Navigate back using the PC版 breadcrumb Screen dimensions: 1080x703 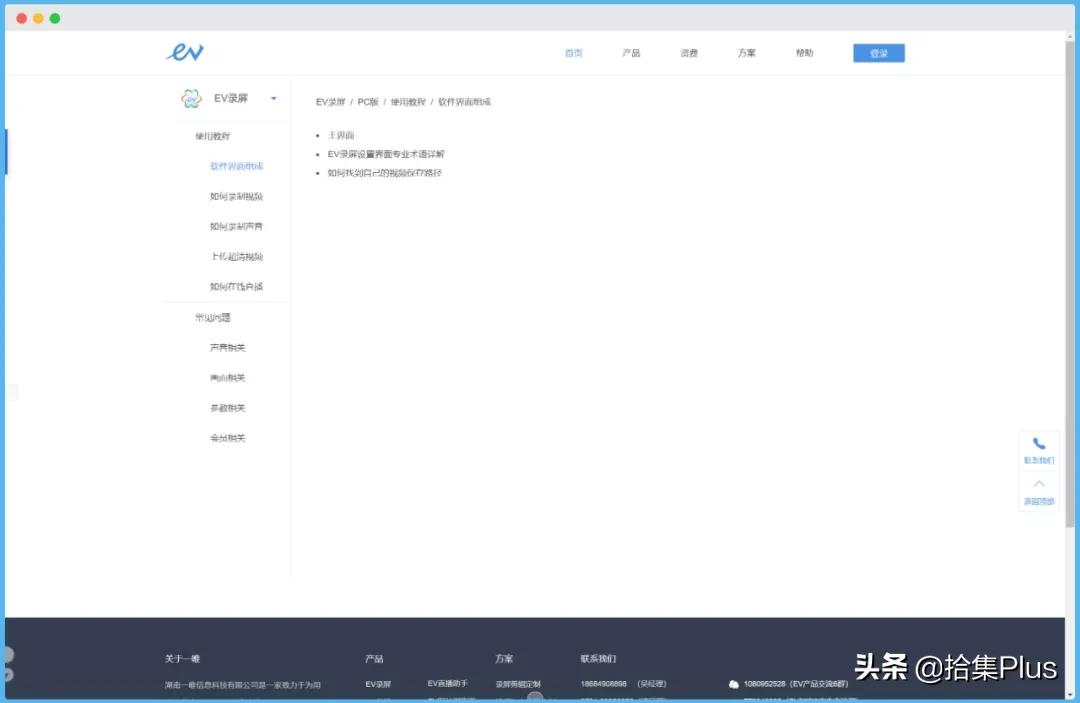tap(366, 101)
